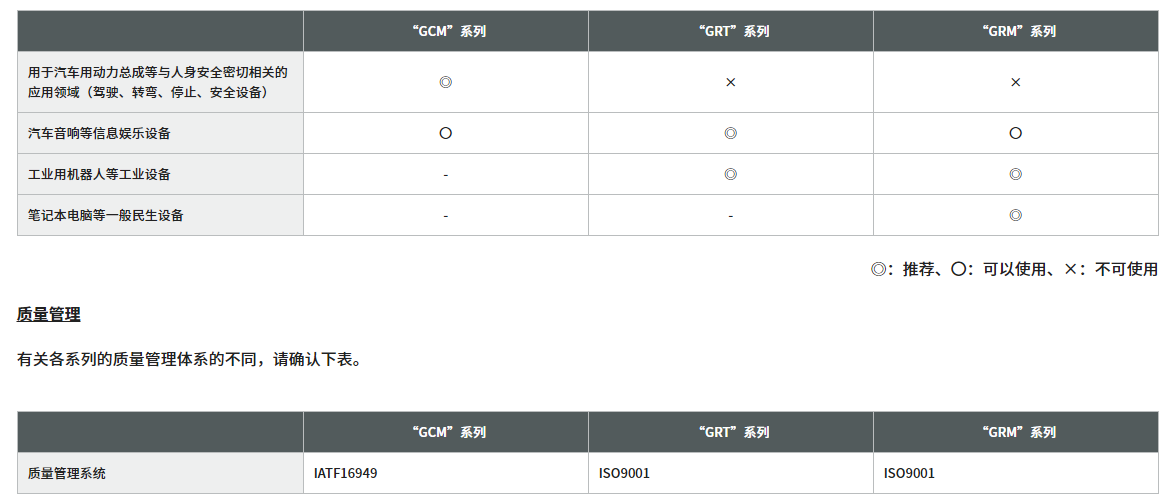Select the “GCM”系列 header in the top table
Image resolution: width=1168 pixels, height=501 pixels.
(x=445, y=31)
